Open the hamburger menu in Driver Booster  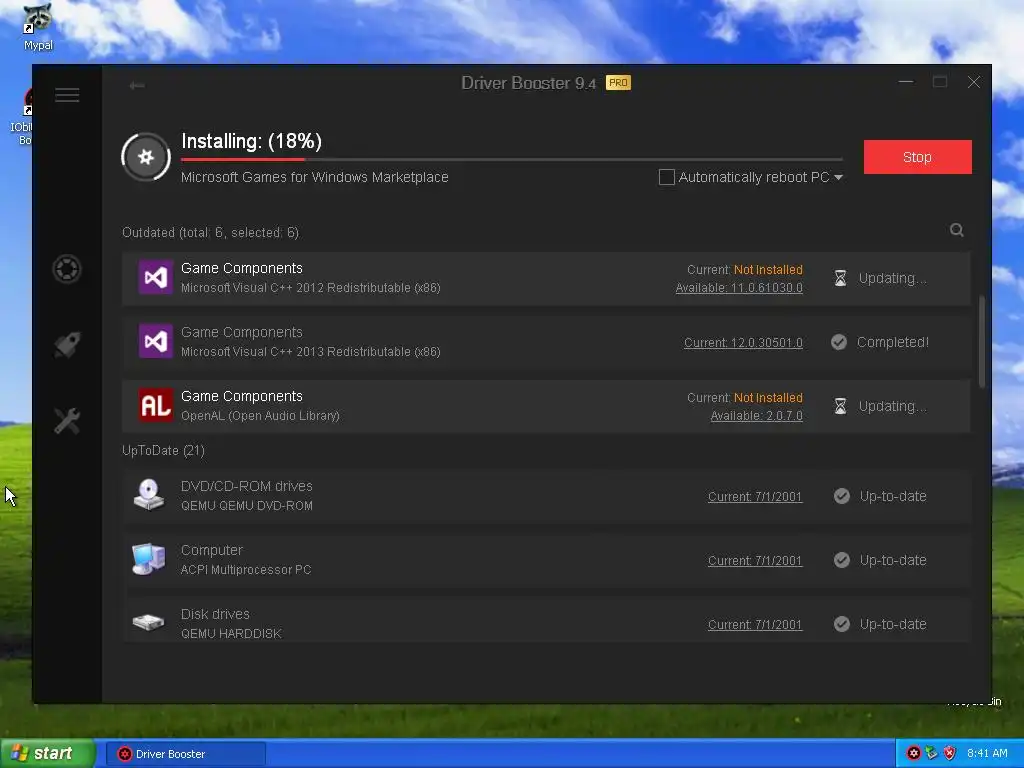coord(67,95)
